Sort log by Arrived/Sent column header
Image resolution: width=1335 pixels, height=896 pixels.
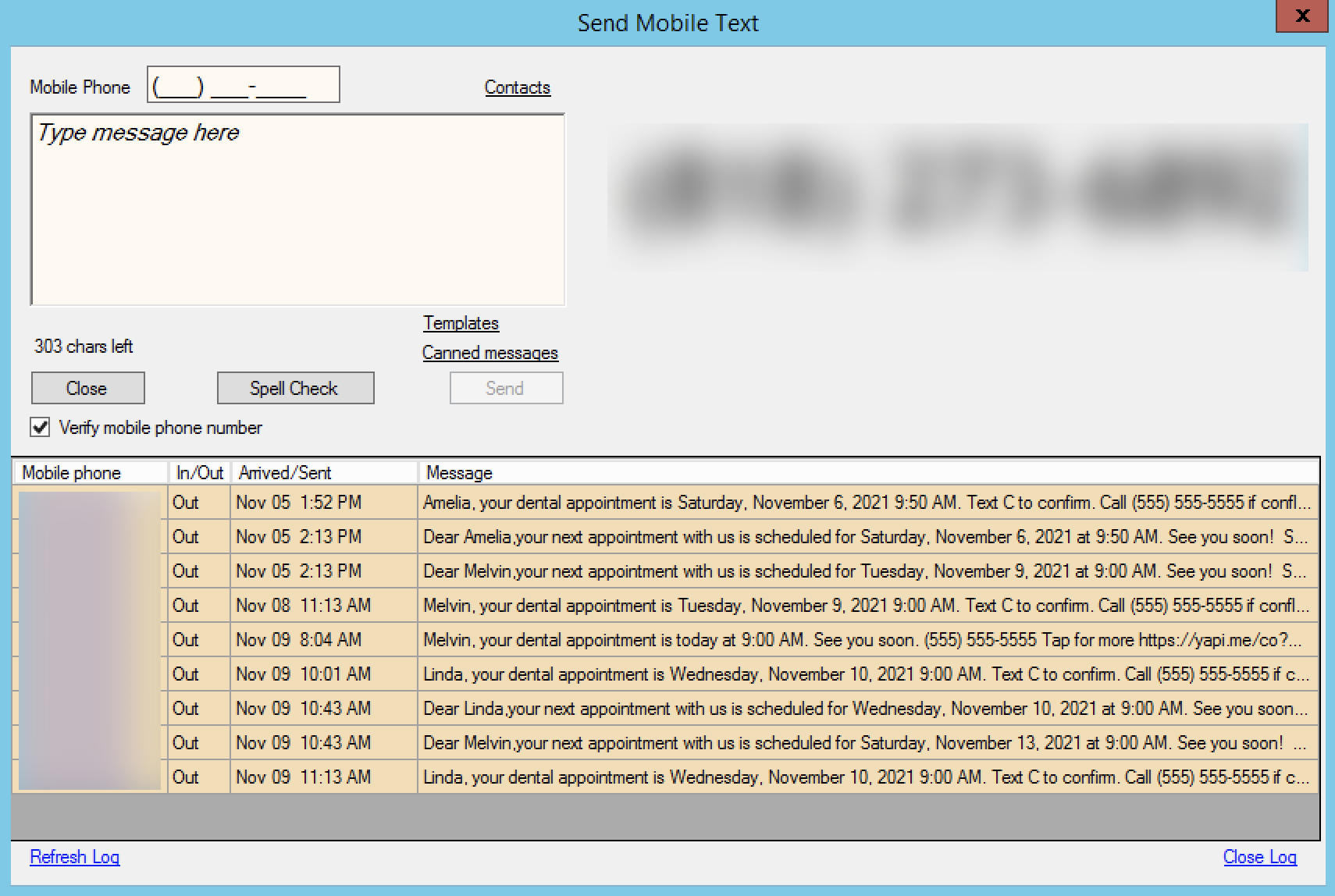(323, 473)
